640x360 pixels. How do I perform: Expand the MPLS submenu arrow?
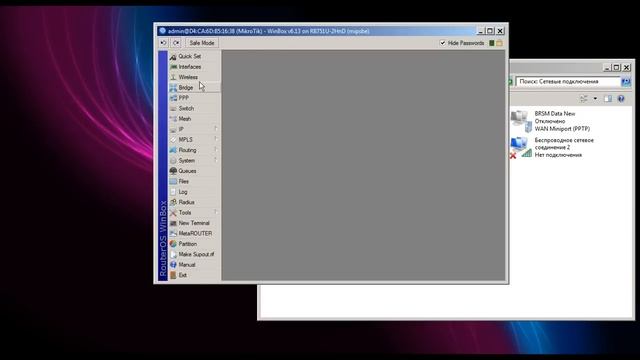click(216, 139)
